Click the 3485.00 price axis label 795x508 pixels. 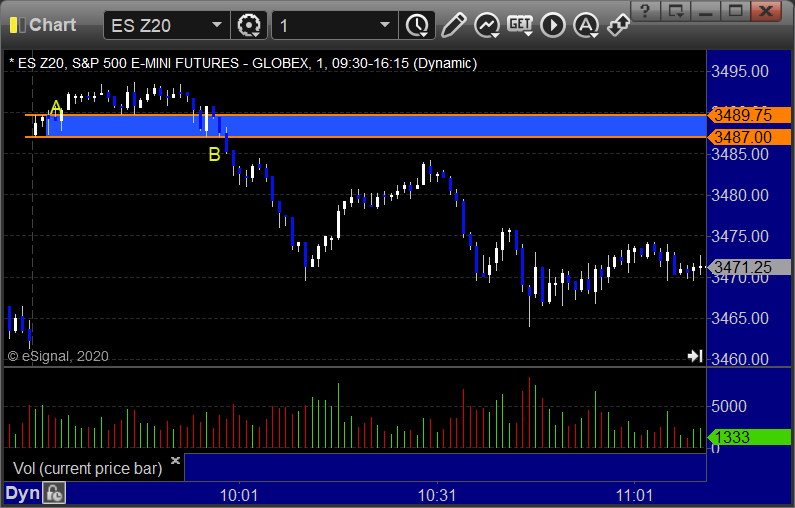click(x=740, y=154)
